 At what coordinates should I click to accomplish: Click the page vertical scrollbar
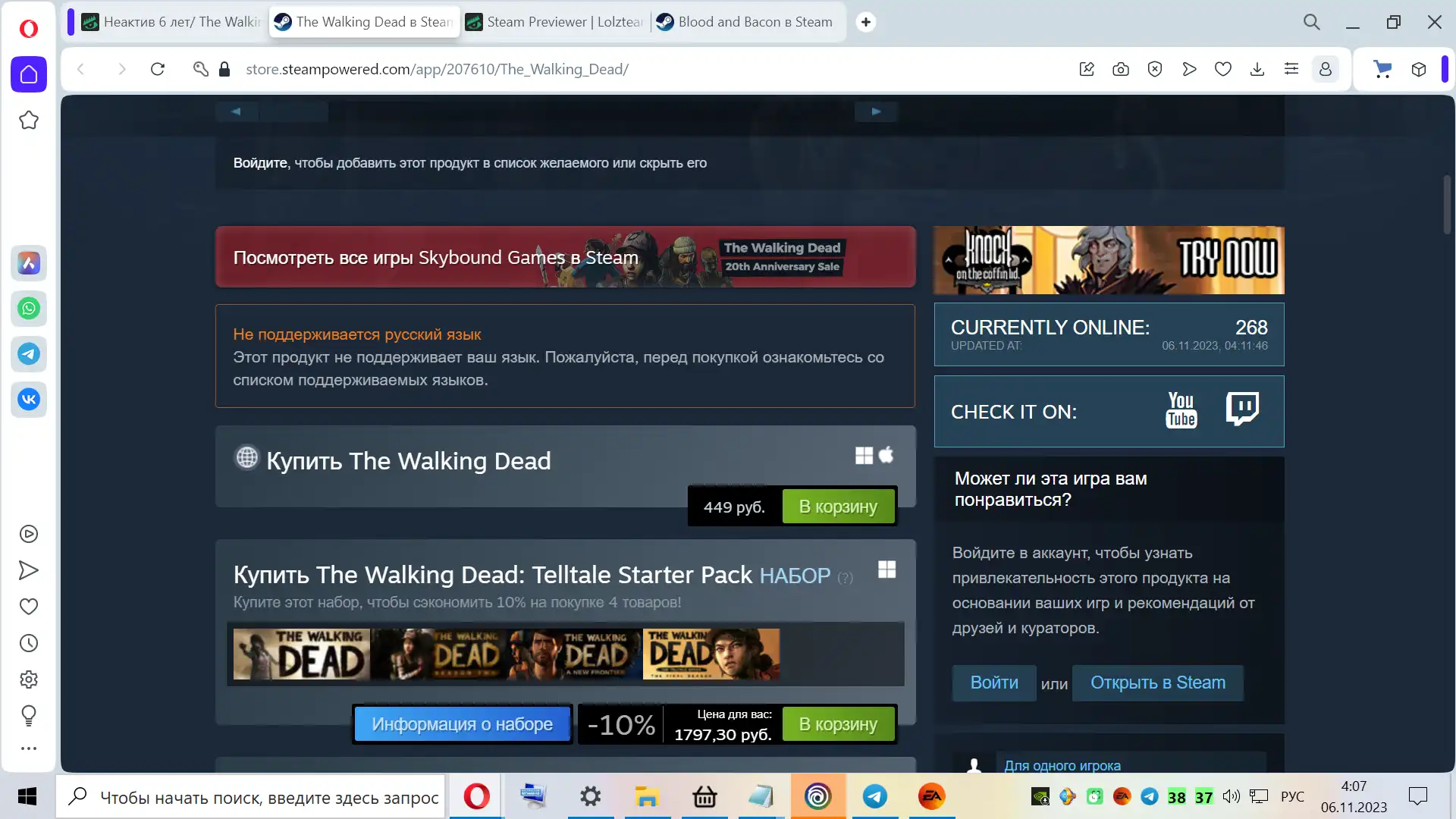coord(1447,205)
